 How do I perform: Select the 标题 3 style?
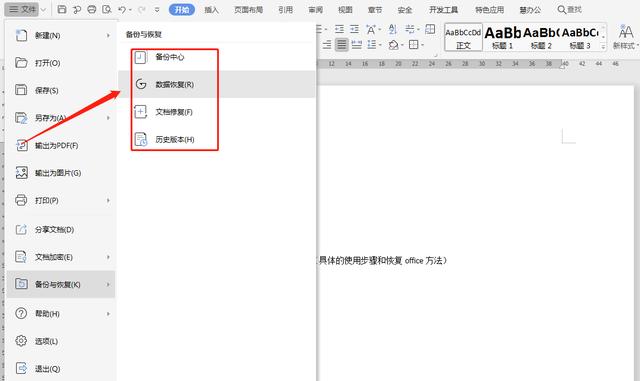coord(580,37)
